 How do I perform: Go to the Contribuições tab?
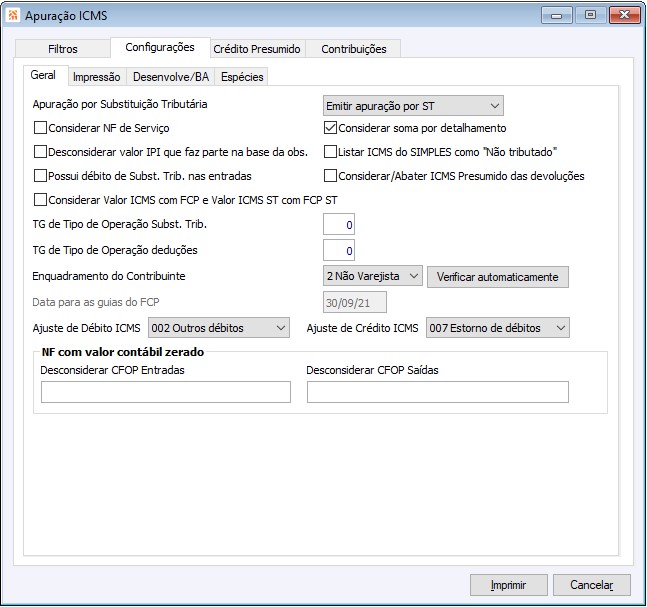click(x=354, y=49)
